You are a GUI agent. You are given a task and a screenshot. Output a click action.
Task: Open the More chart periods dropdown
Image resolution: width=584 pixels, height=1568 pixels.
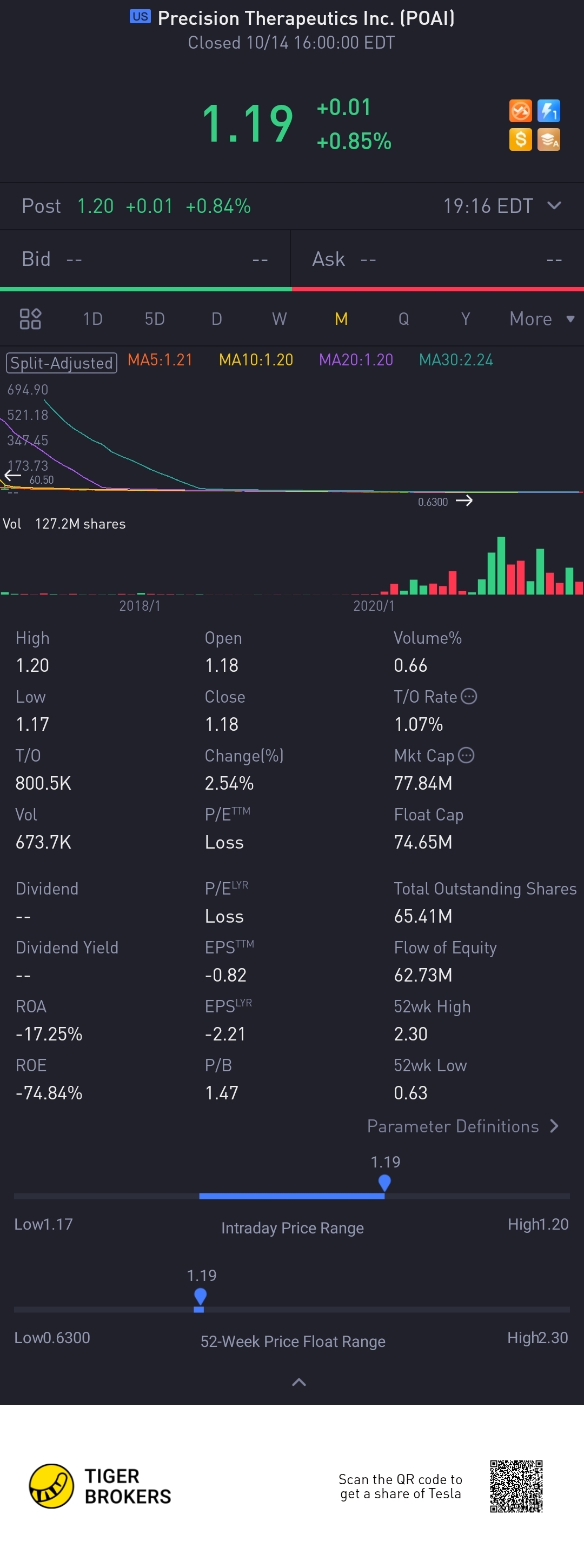(x=542, y=319)
